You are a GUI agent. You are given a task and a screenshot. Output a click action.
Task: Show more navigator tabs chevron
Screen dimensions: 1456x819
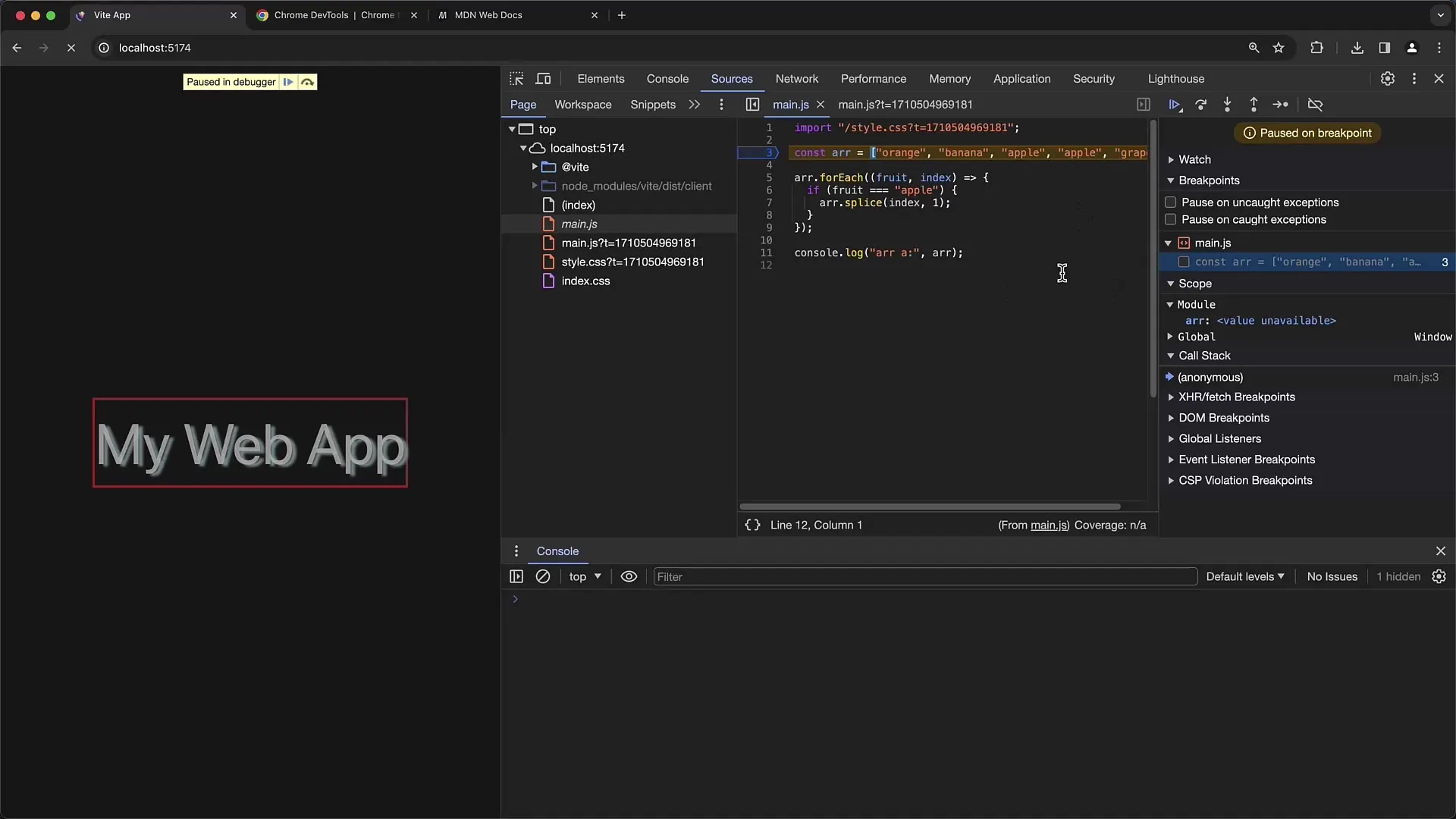pos(694,105)
